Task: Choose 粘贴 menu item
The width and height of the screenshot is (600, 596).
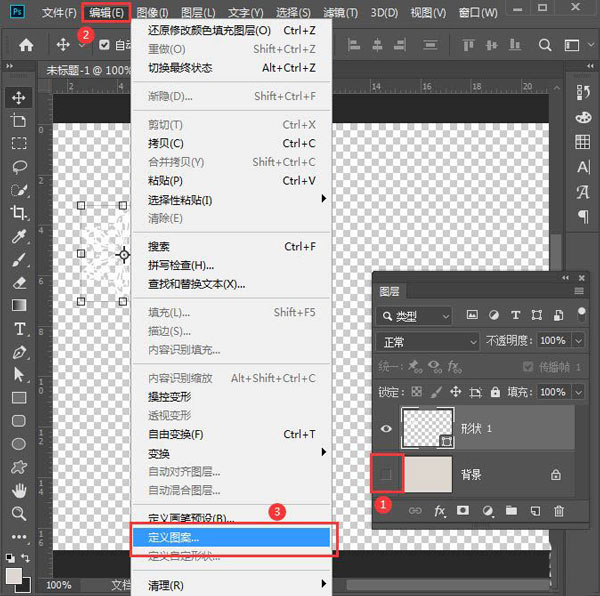Action: [x=231, y=180]
